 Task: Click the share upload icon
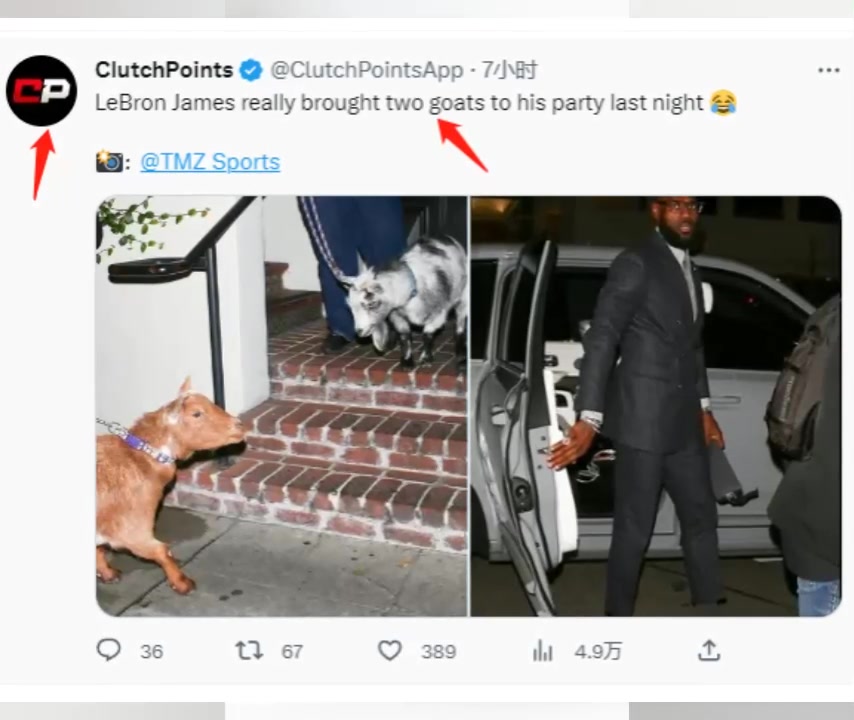(x=709, y=651)
